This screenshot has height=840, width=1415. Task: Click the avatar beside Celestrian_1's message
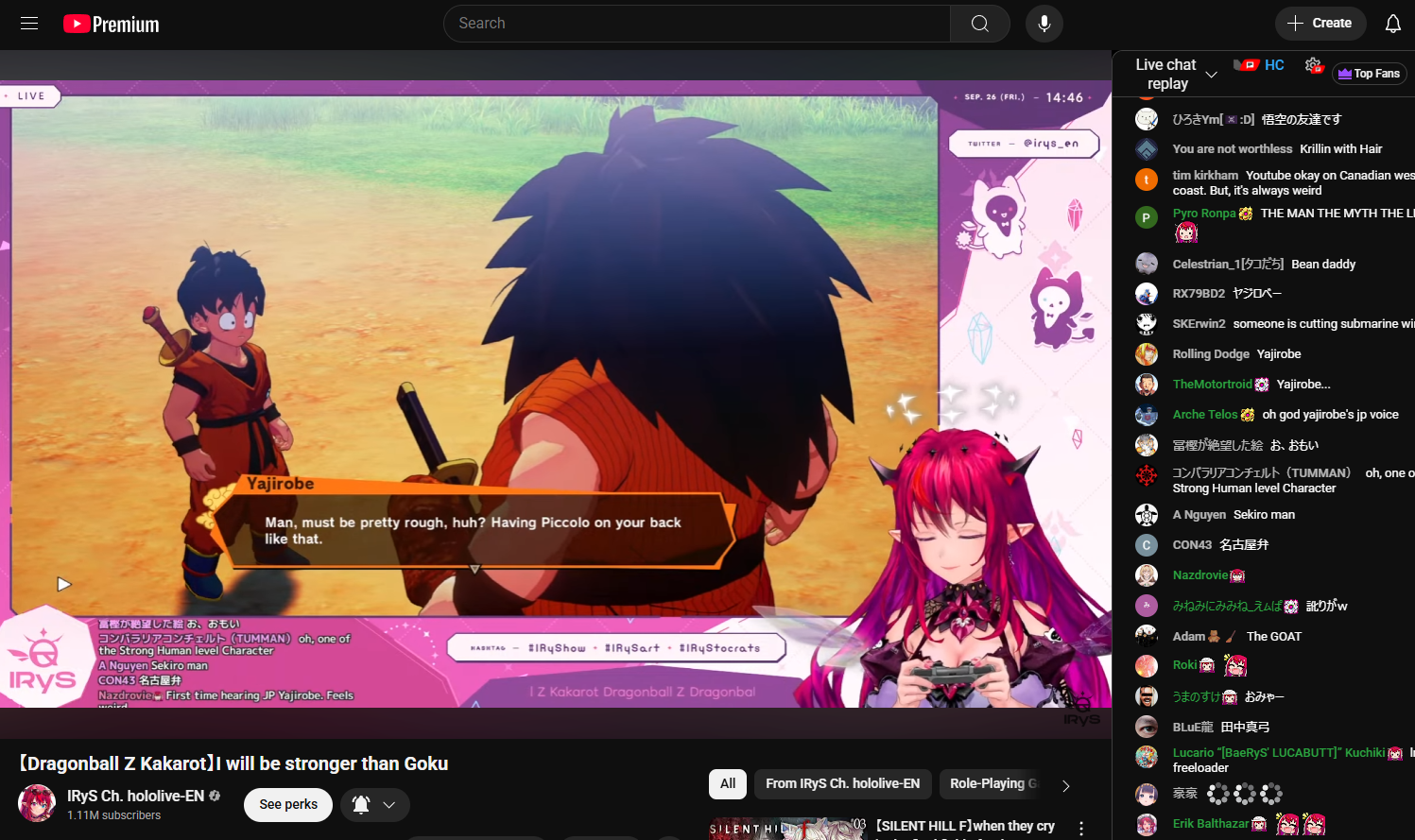1147,264
